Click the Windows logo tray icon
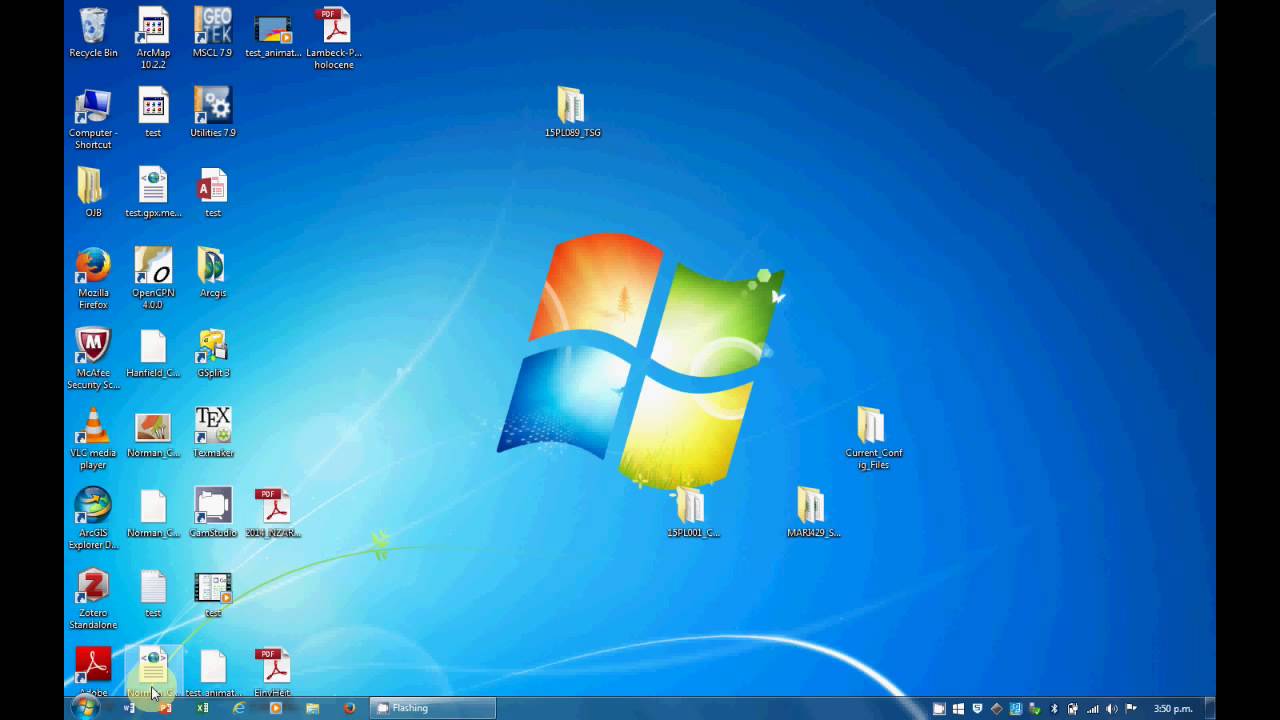The image size is (1280, 720). (x=958, y=709)
